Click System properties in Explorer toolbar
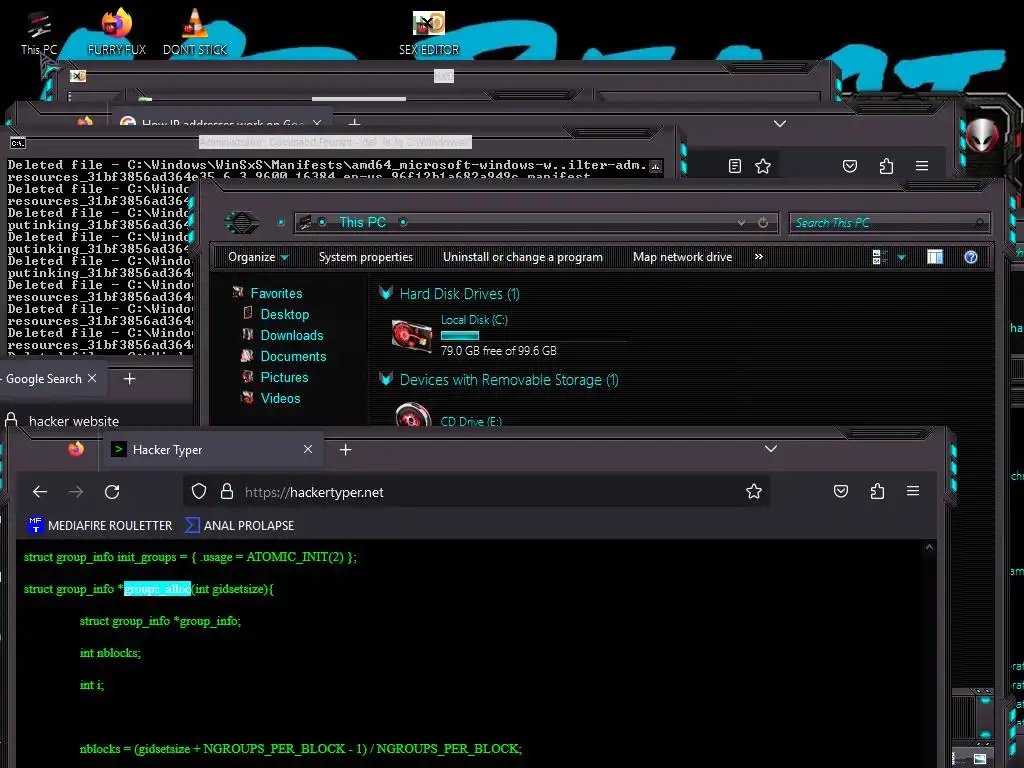1024x768 pixels. 366,257
